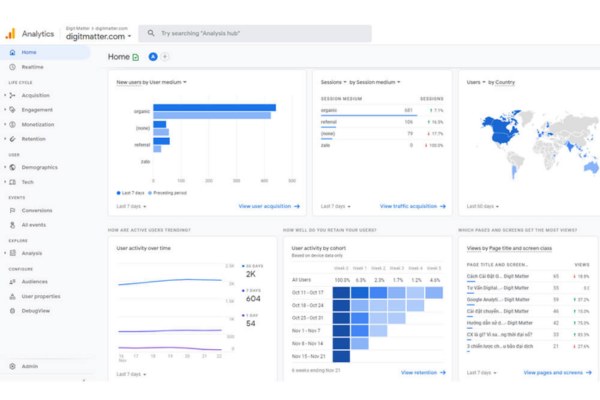Click the DebugView icon
Screen dimensions: 600x400
pos(12,311)
